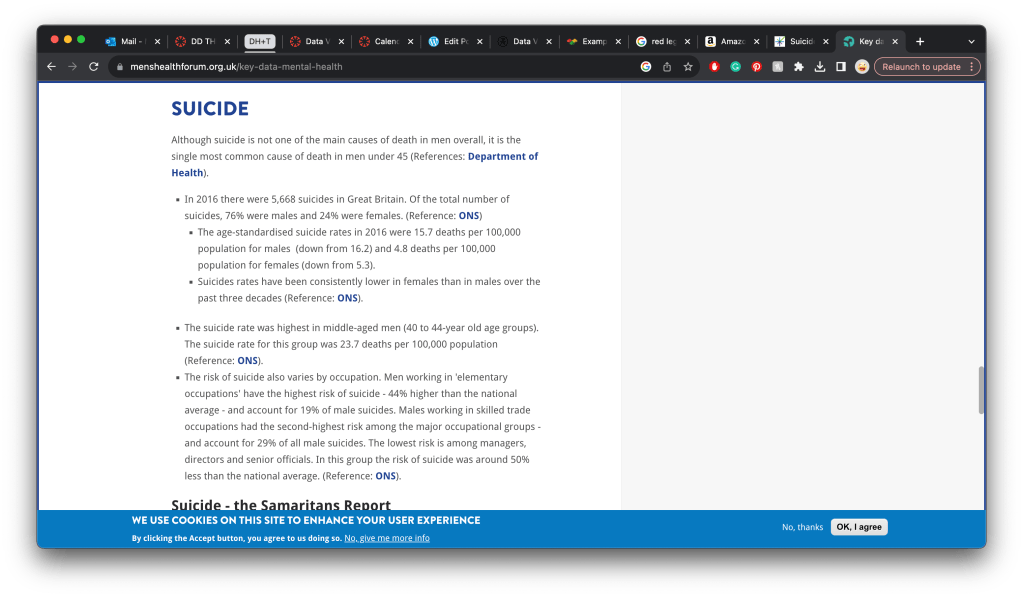The height and width of the screenshot is (597, 1023).
Task: Click the share page icon in address bar
Action: [x=667, y=67]
